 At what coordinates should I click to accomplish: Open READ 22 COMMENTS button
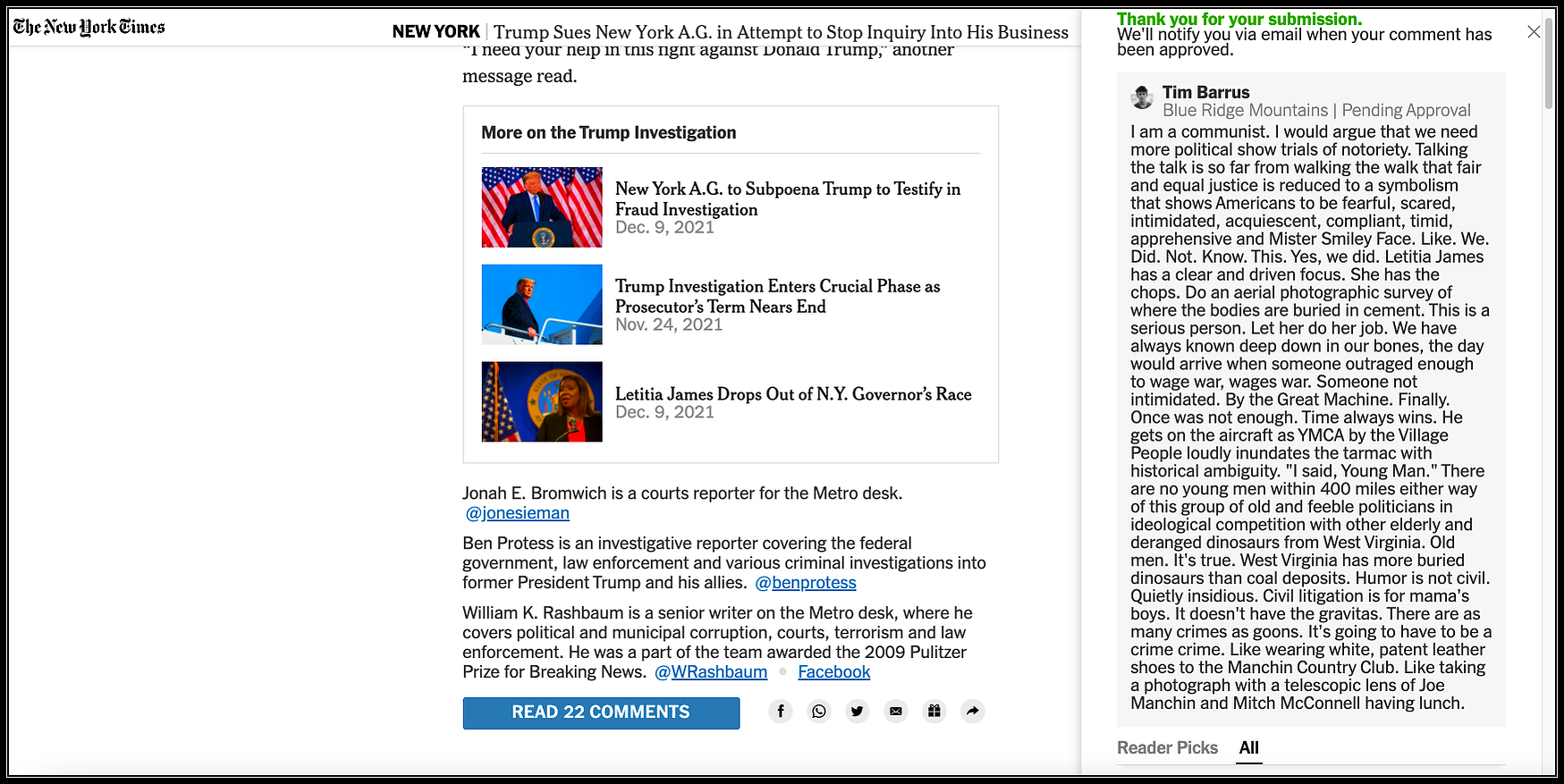[601, 712]
